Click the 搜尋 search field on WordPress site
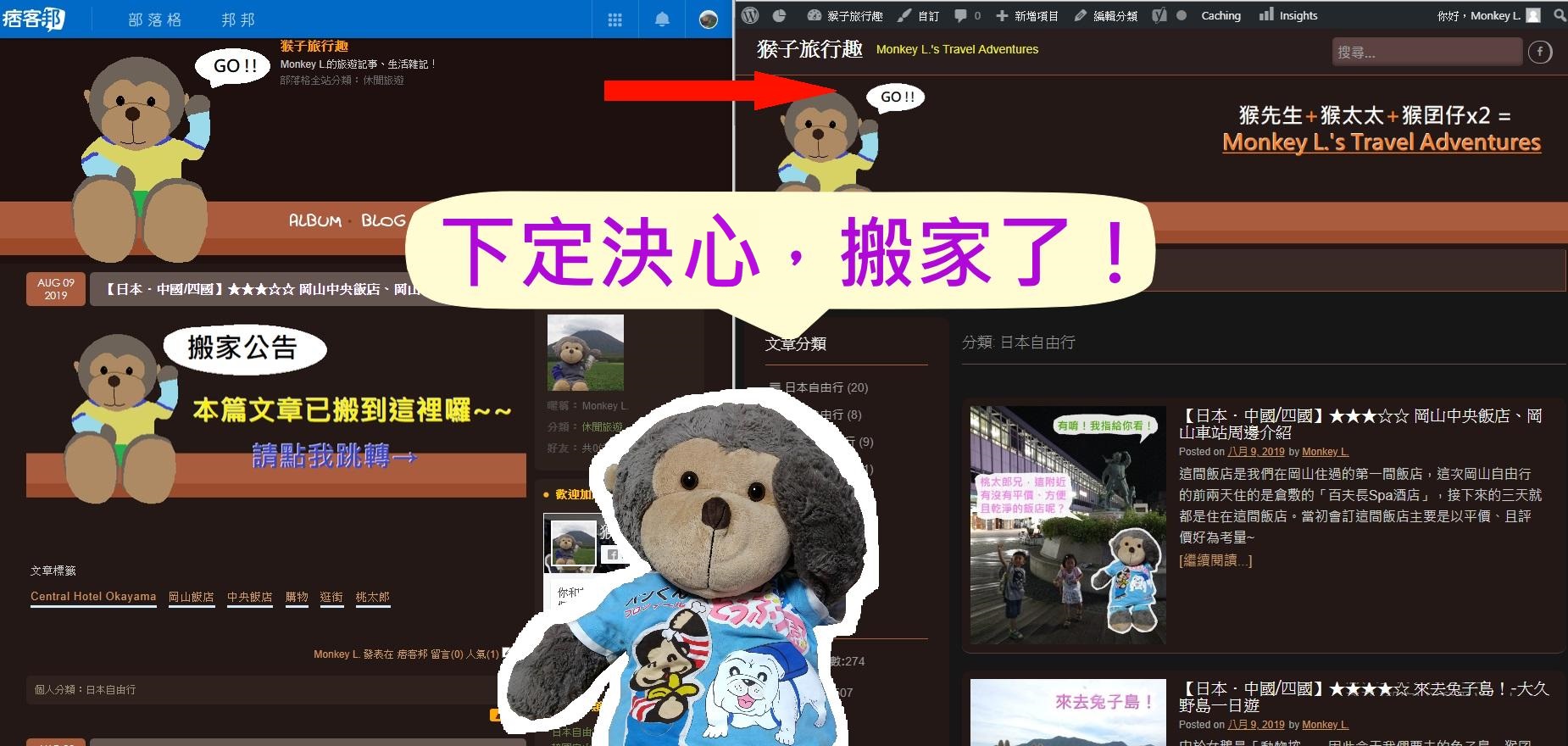1568x746 pixels. [1426, 53]
